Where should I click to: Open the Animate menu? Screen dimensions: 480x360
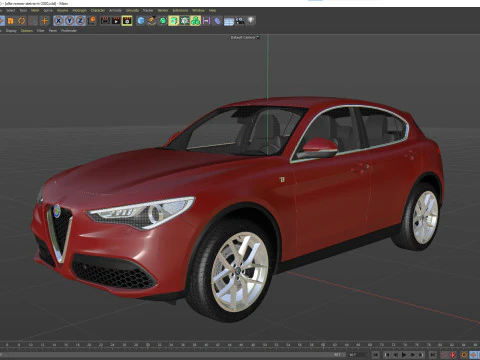[115, 10]
